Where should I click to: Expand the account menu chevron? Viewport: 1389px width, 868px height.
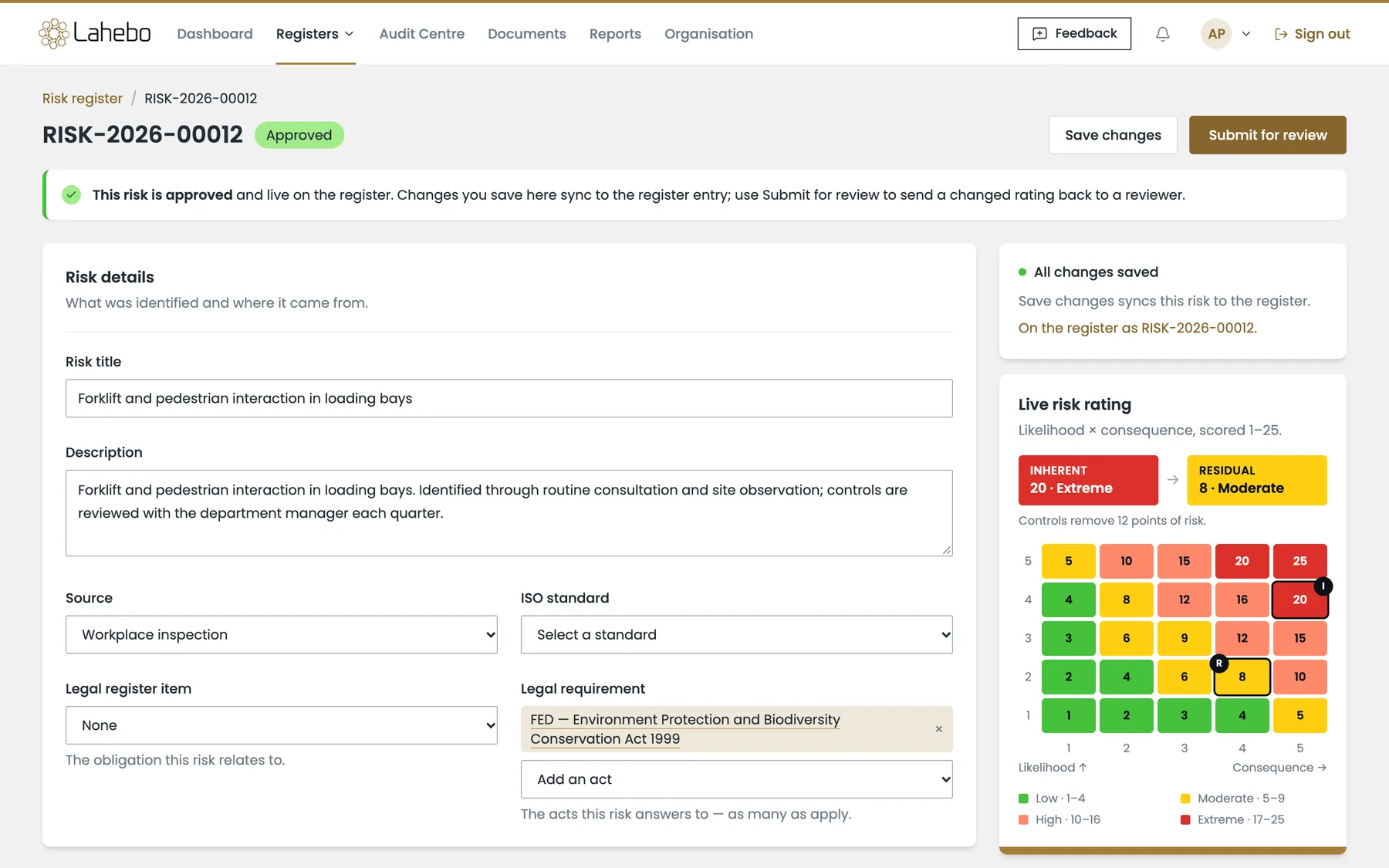coord(1245,34)
